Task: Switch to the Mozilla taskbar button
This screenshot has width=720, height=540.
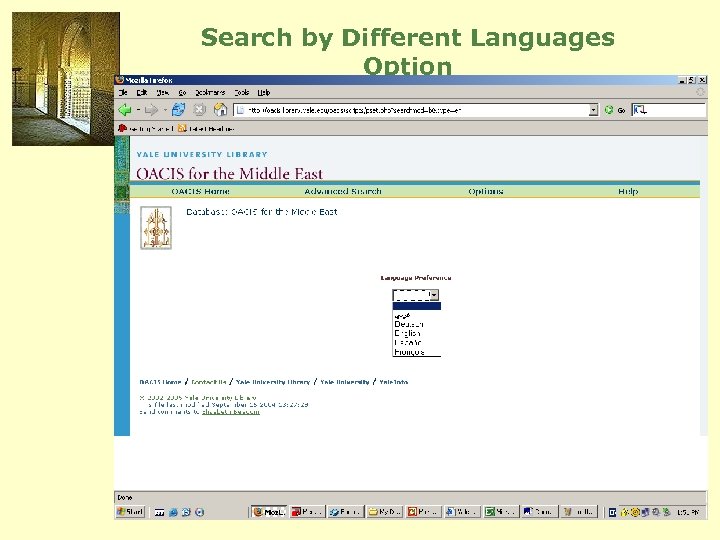Action: coord(269,512)
